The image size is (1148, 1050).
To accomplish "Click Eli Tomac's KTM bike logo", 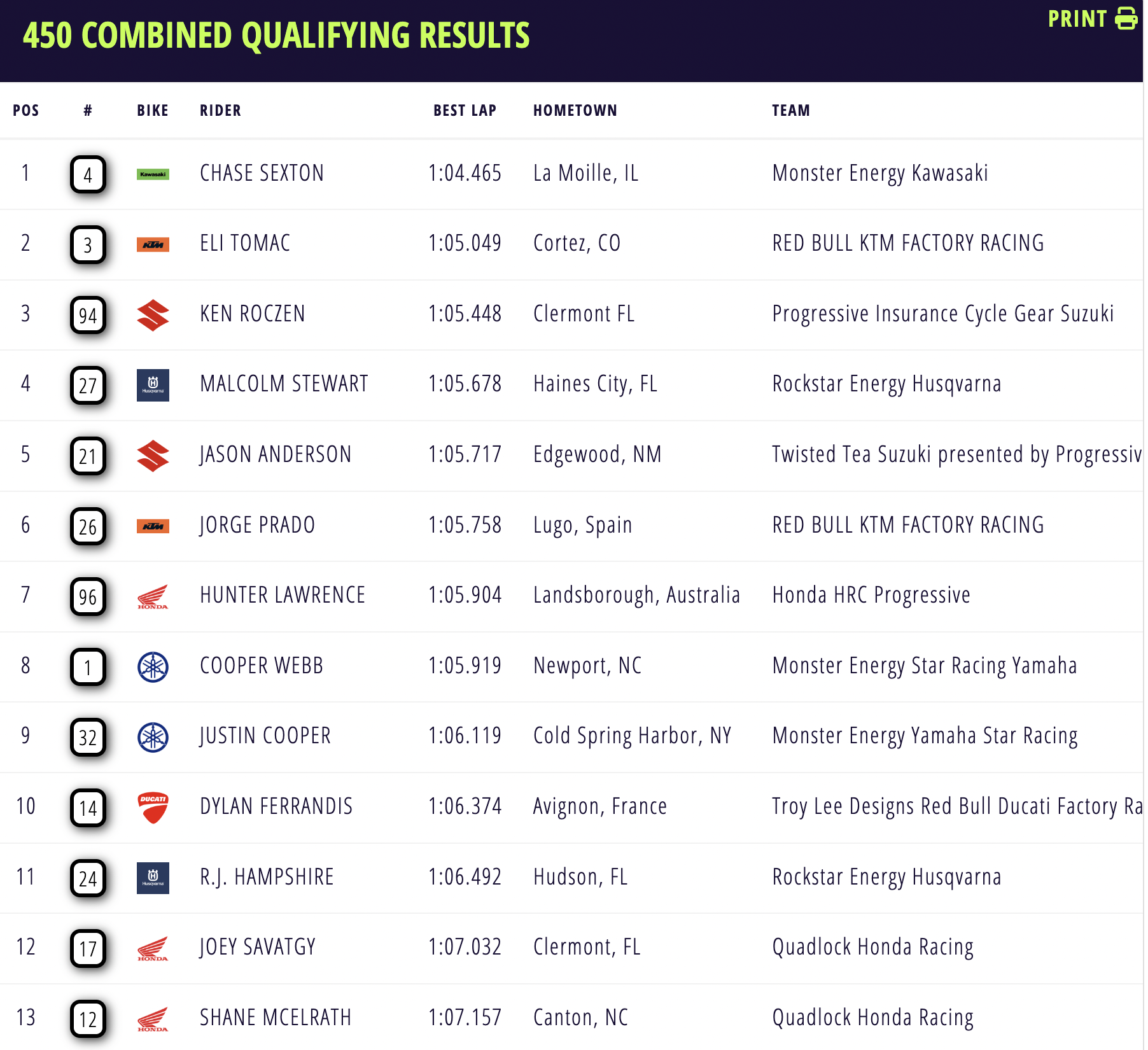I will (x=153, y=244).
